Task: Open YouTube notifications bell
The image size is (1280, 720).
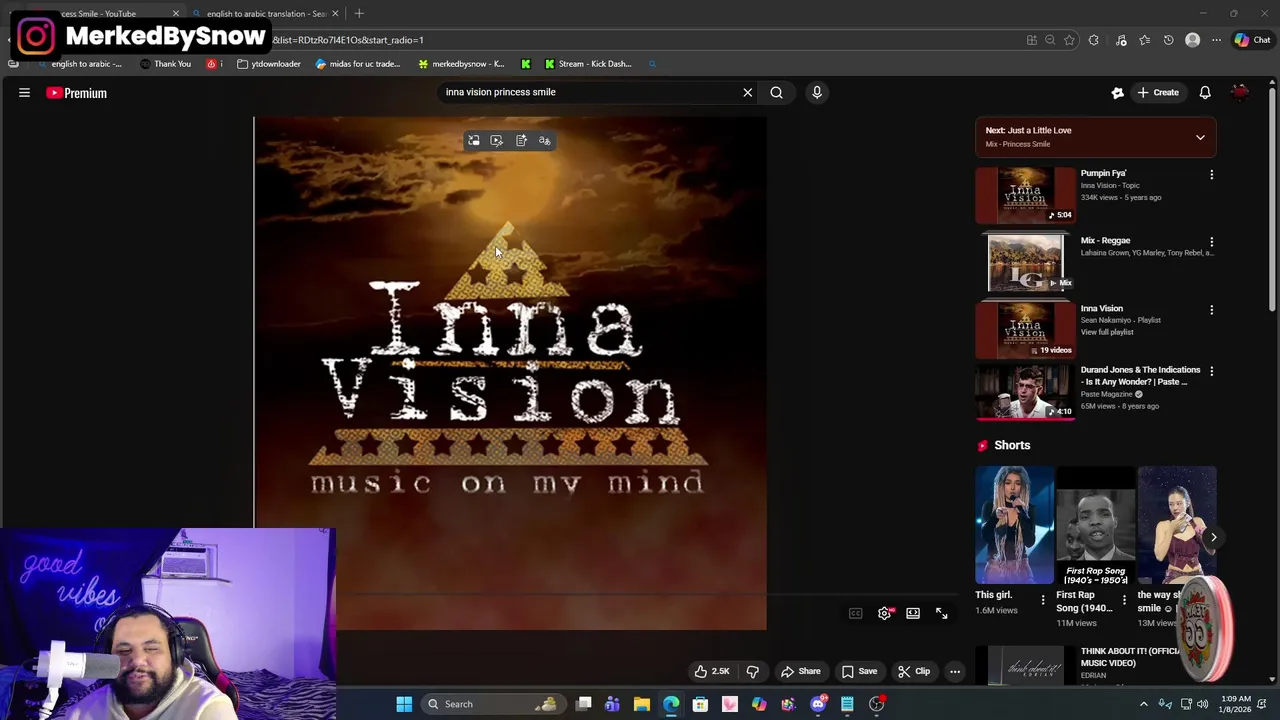Action: coord(1205,92)
